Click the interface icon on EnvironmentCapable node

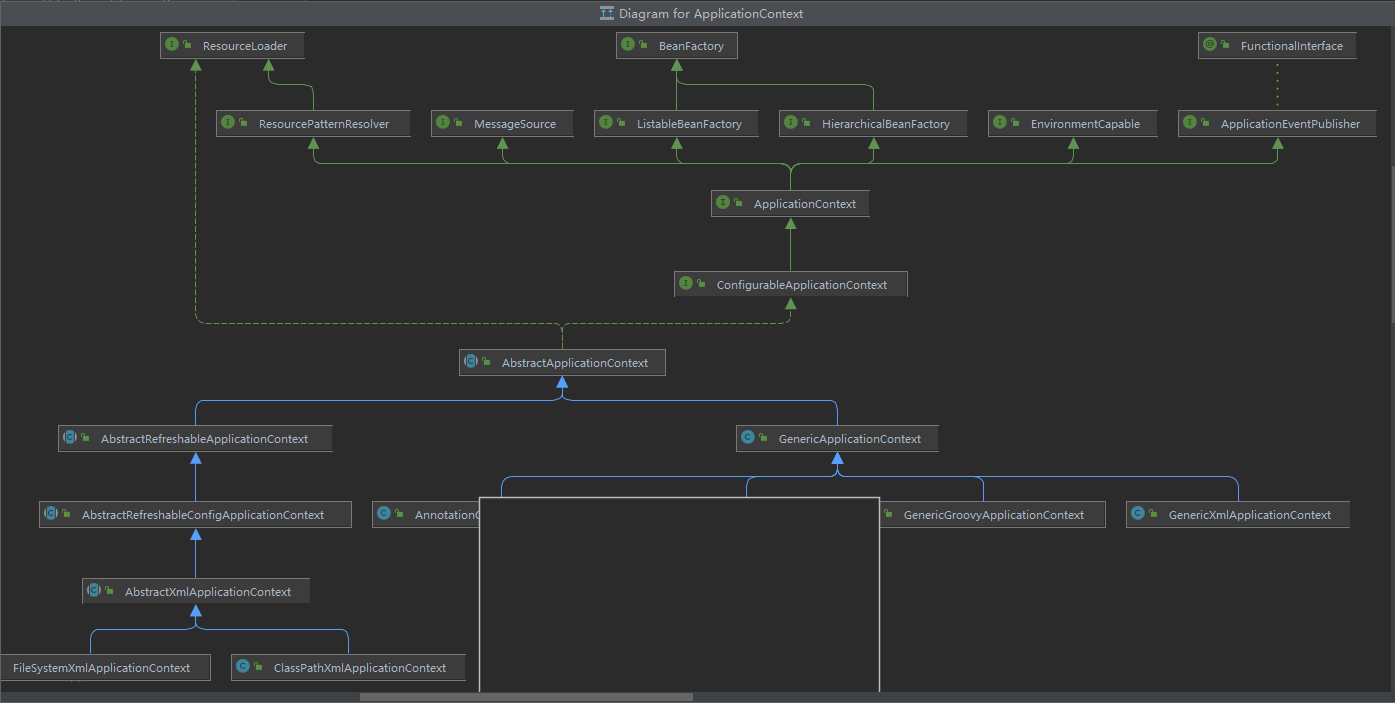click(1000, 123)
